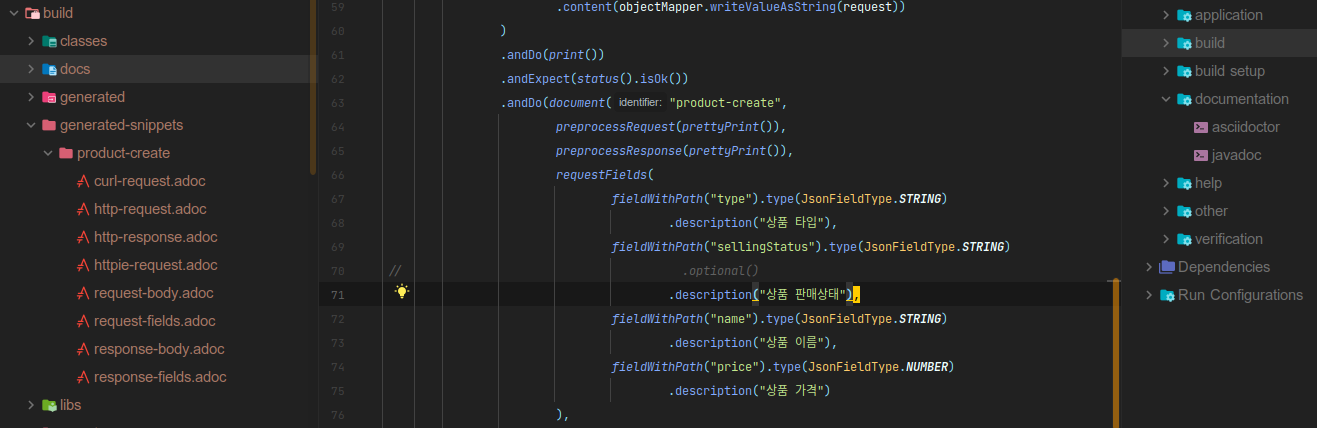Screen dimensions: 1317x428
Task: Click the generated folder icon
Action: 49,97
